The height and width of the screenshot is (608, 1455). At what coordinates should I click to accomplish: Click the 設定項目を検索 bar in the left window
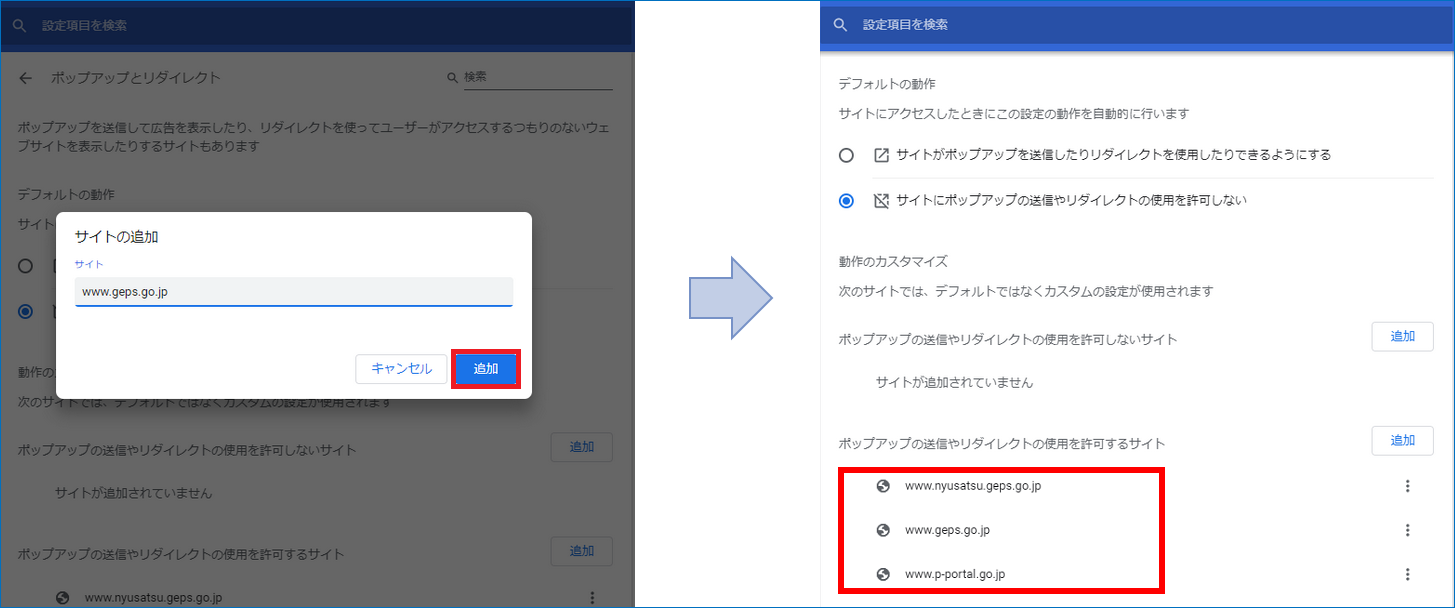coord(317,25)
